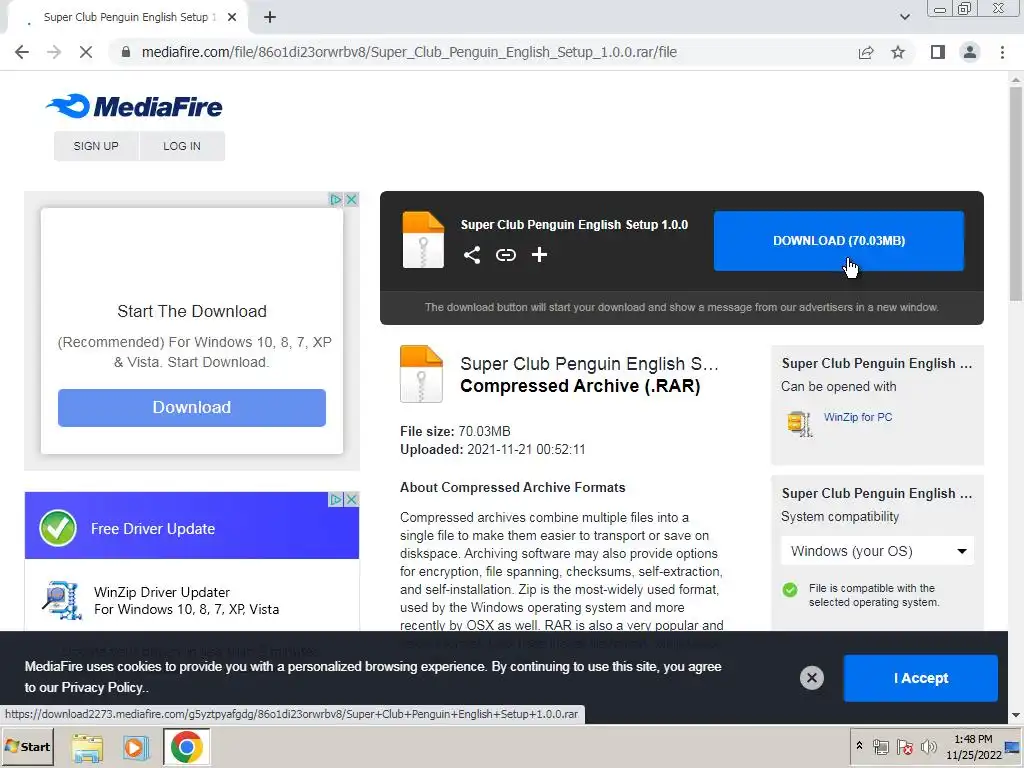
Task: Click the address bar URL
Action: click(x=409, y=52)
